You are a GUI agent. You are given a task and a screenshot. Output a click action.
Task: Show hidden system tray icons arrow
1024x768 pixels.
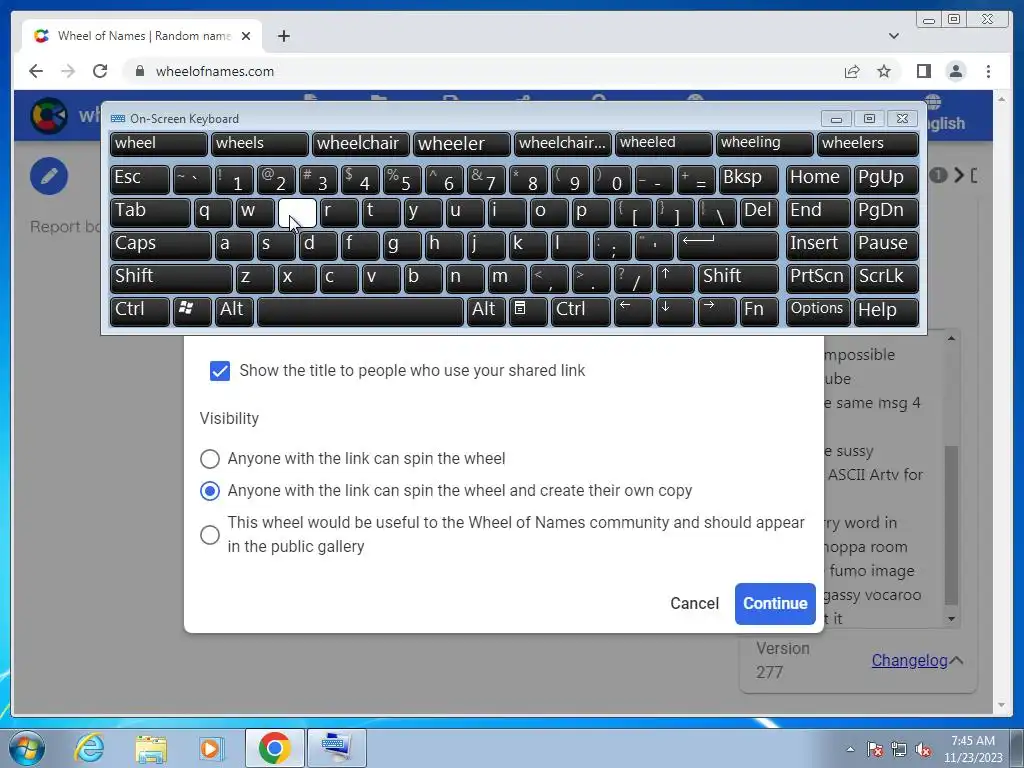(x=850, y=749)
